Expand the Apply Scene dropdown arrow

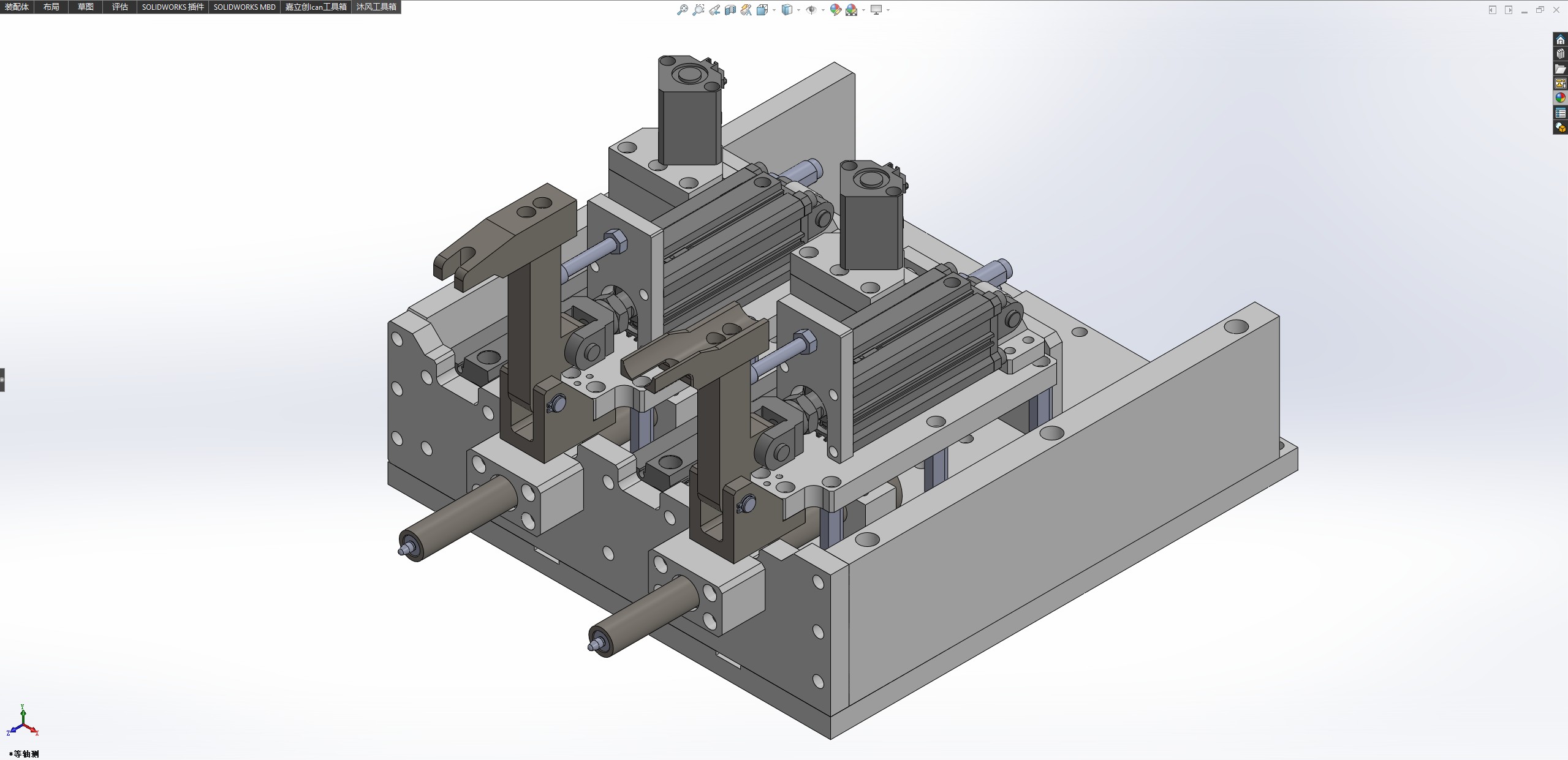863,10
